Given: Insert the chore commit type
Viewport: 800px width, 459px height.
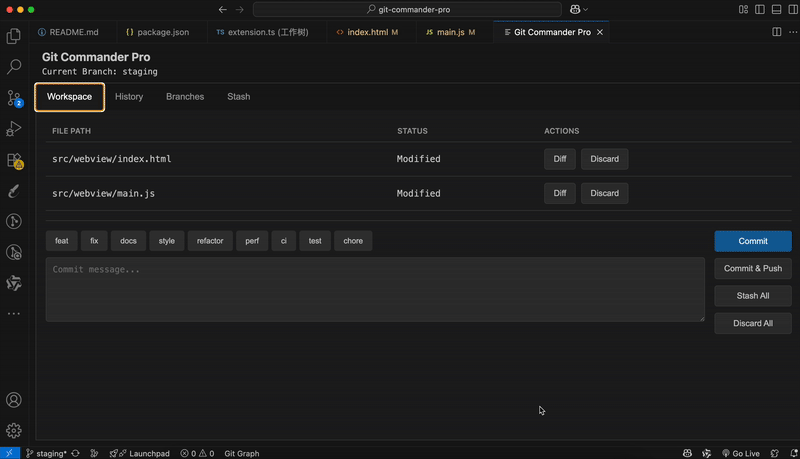Looking at the screenshot, I should pyautogui.click(x=353, y=241).
